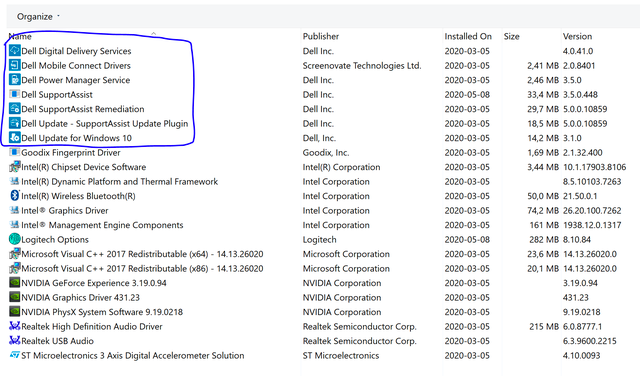Click the NVIDIA PhysX System Software icon
This screenshot has width=640, height=376.
point(14,311)
